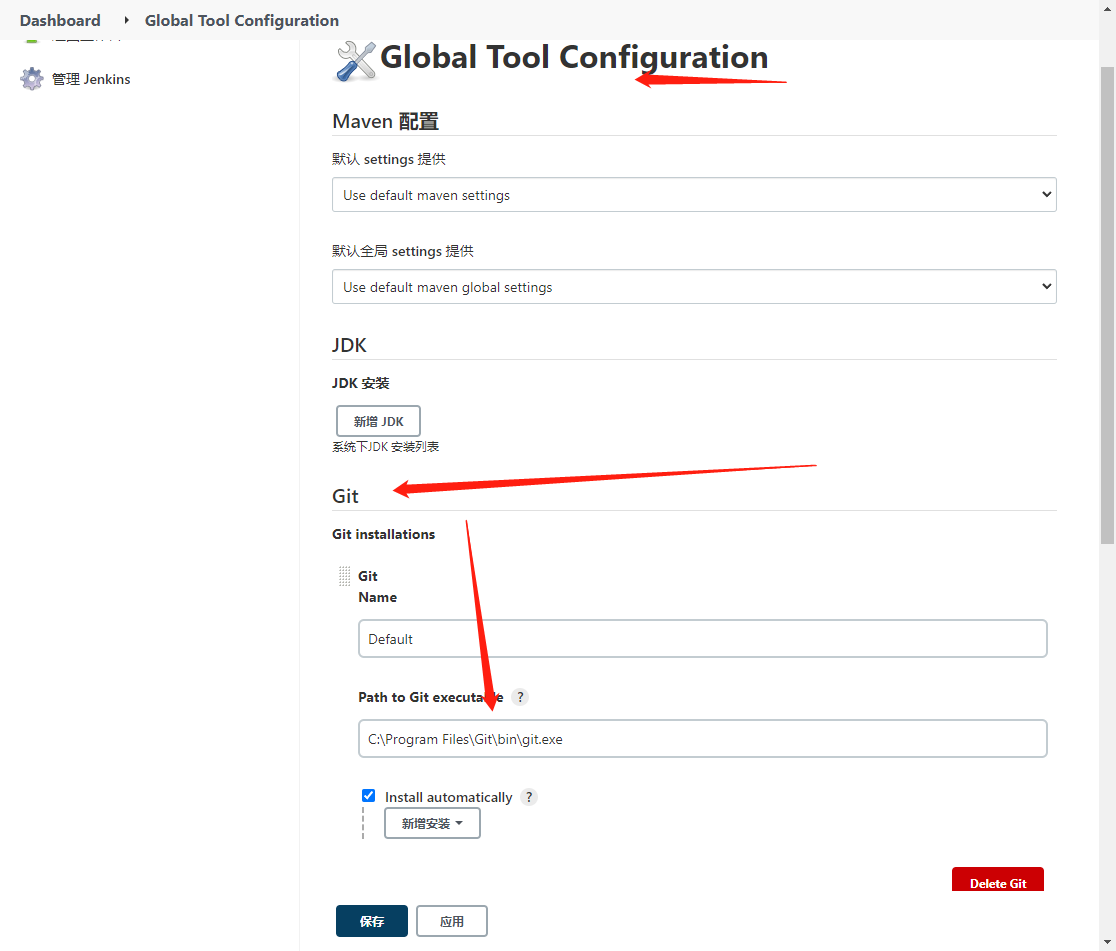
Task: Click the scrollbar down arrow at bottom right
Action: 1108,942
